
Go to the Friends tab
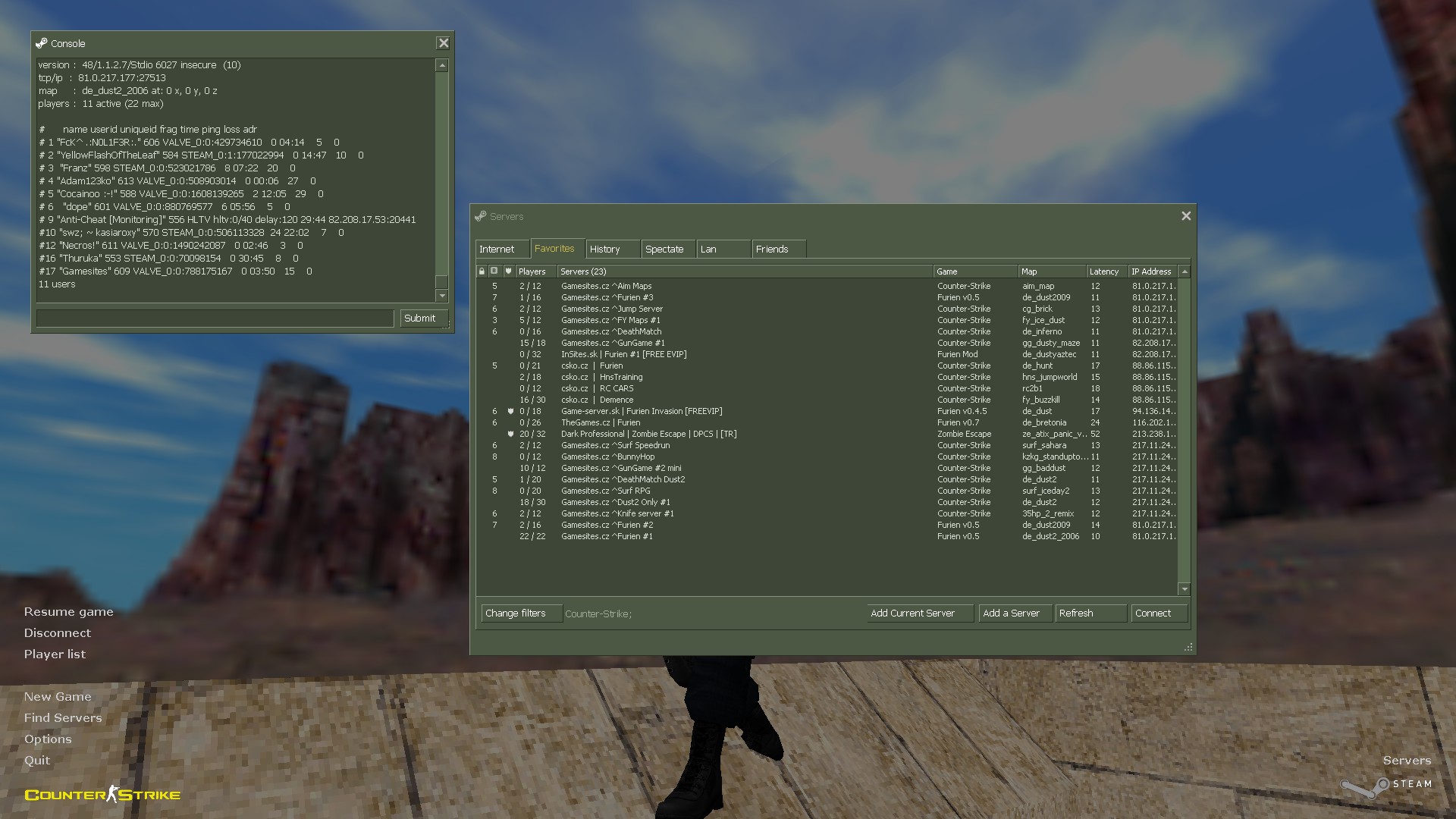(779, 249)
